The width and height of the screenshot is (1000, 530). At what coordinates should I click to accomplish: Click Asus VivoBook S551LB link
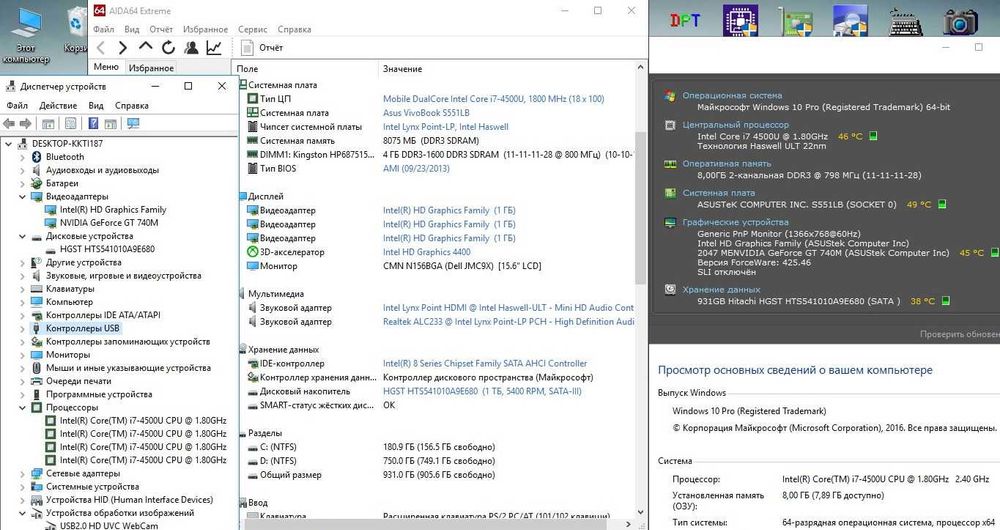tap(426, 113)
